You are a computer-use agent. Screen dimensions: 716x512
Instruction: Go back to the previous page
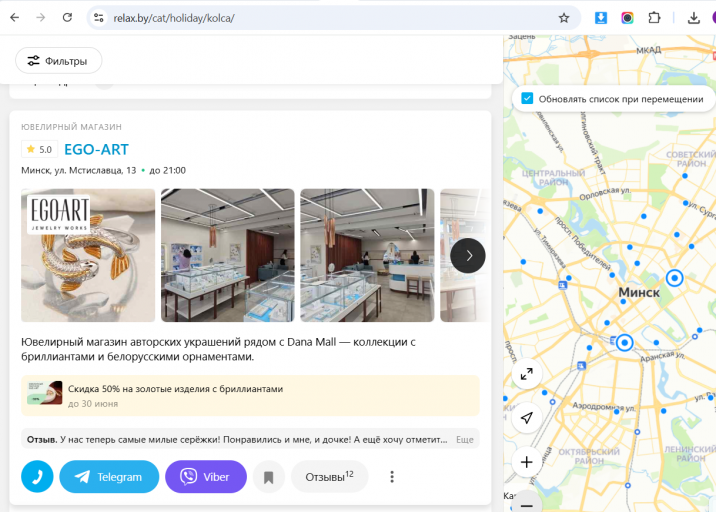click(15, 18)
